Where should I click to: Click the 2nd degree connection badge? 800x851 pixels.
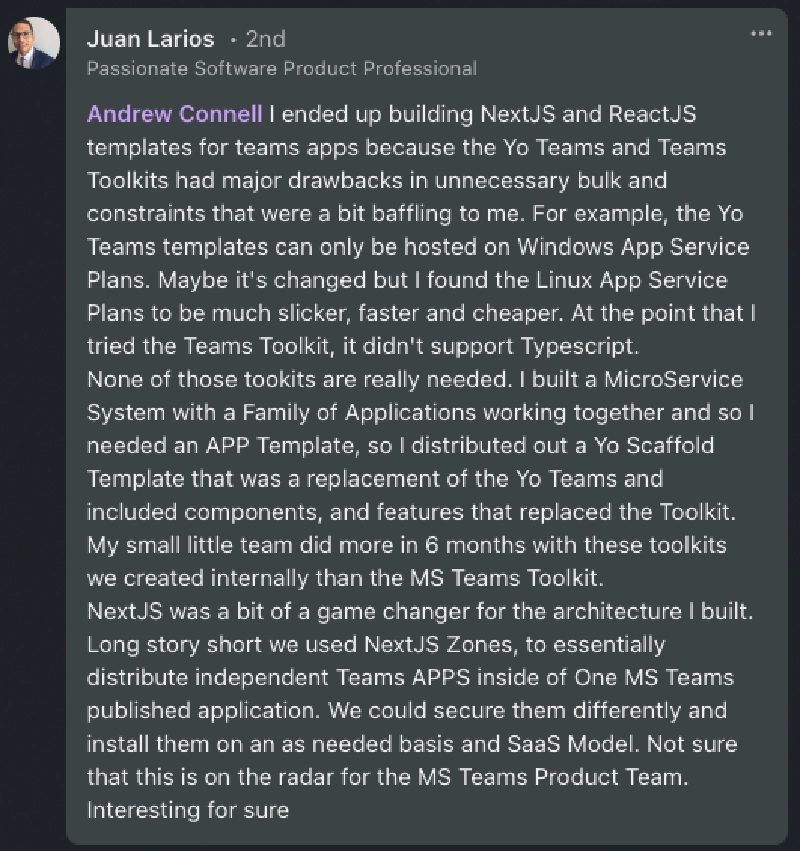pyautogui.click(x=265, y=39)
